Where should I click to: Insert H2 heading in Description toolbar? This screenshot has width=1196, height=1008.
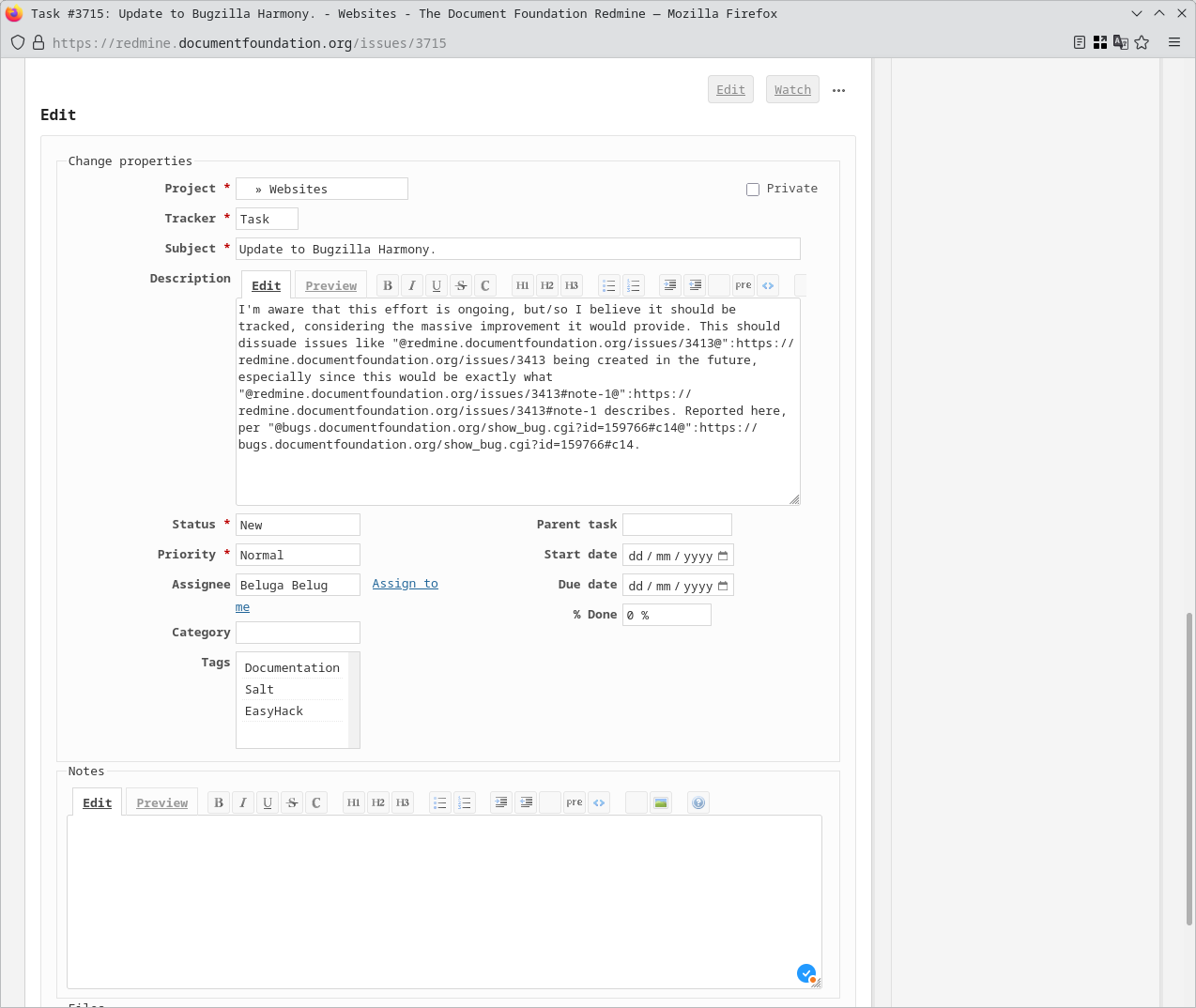547,285
